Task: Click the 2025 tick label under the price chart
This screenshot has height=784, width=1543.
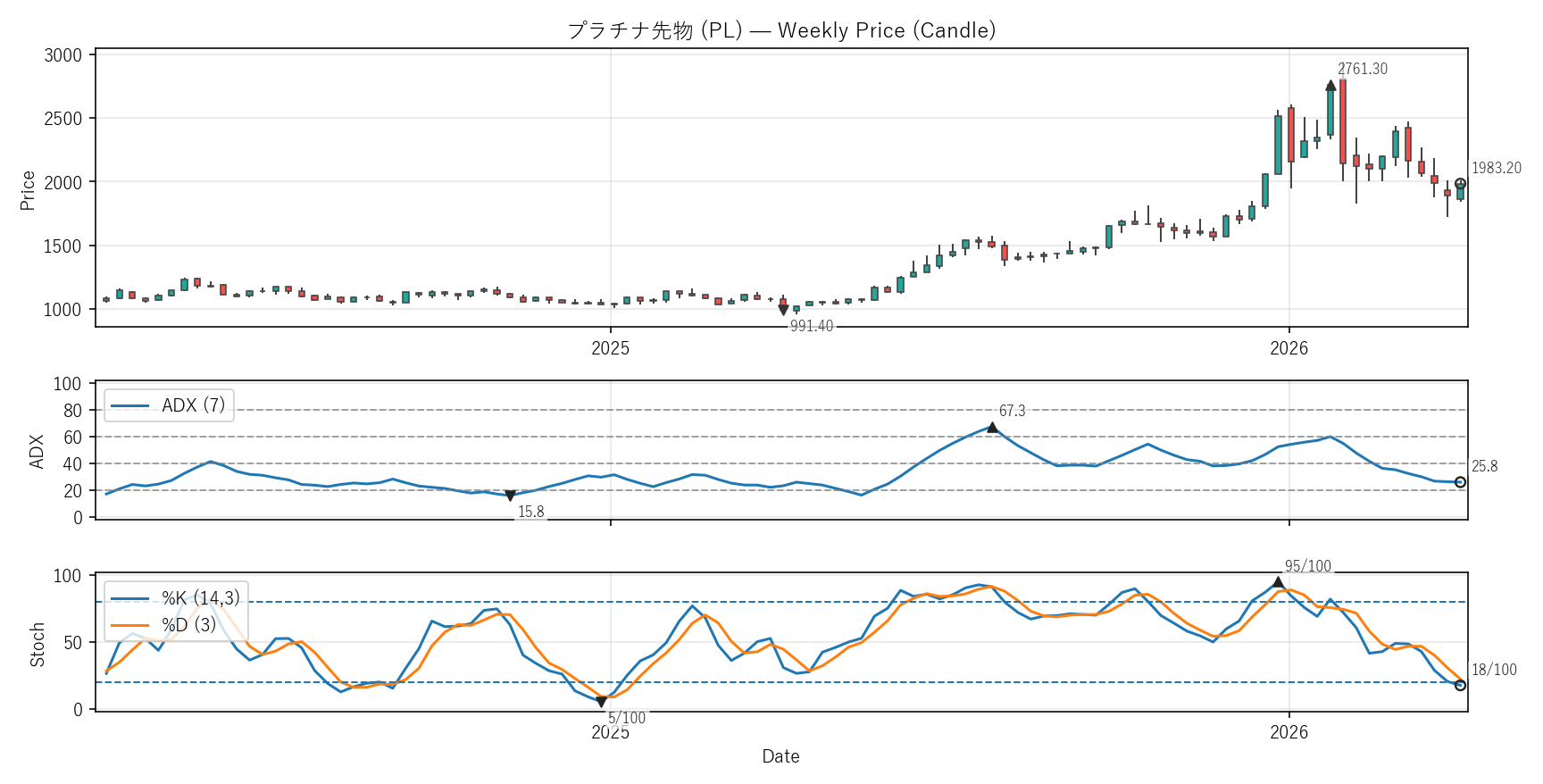Action: pyautogui.click(x=610, y=348)
